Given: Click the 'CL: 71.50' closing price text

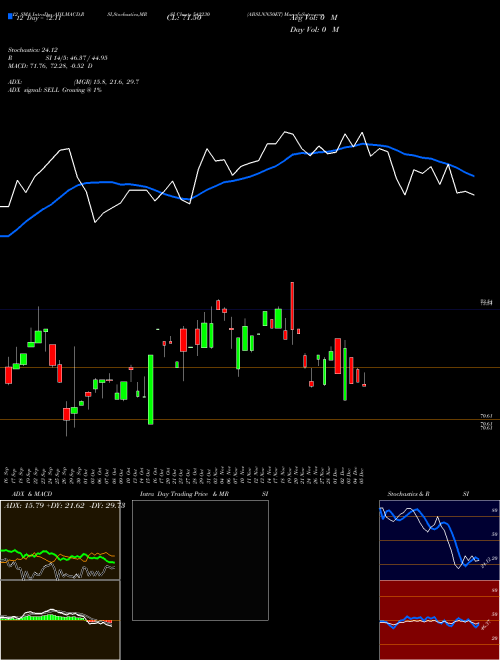Looking at the screenshot, I should click(184, 19).
